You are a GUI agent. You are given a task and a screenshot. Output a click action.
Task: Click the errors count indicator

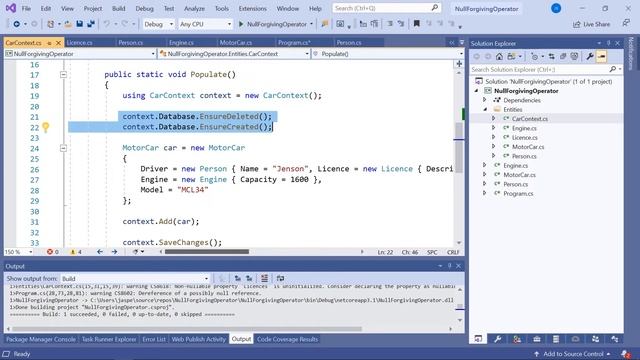(x=53, y=252)
